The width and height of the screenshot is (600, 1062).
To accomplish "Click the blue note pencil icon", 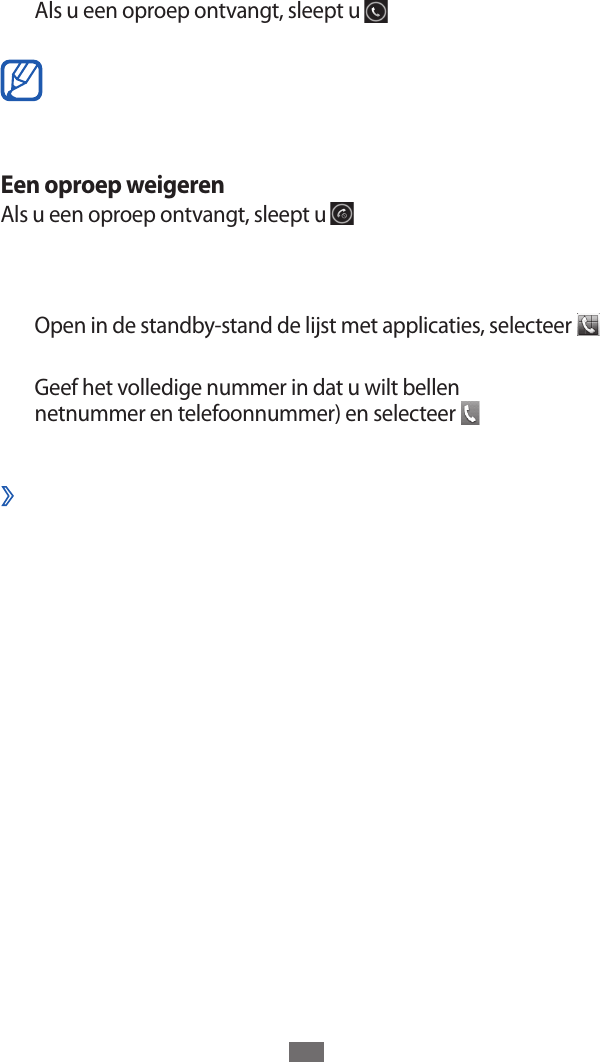I will (x=22, y=81).
